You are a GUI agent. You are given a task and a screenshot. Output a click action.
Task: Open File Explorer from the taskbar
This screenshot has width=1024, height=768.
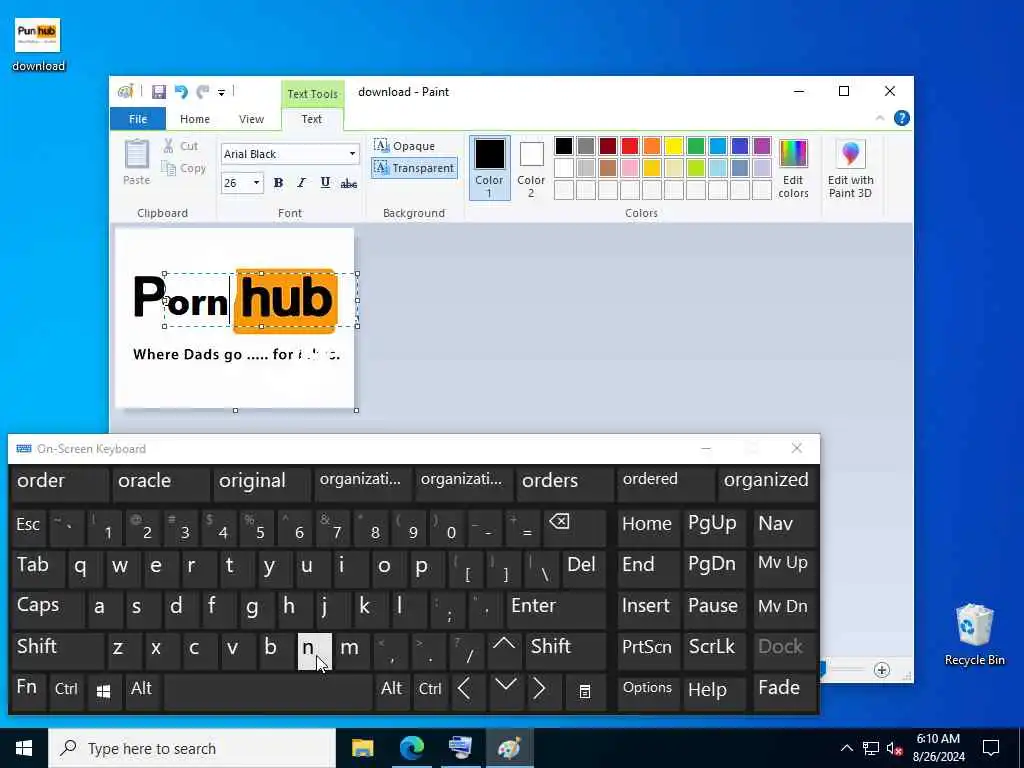[x=362, y=748]
